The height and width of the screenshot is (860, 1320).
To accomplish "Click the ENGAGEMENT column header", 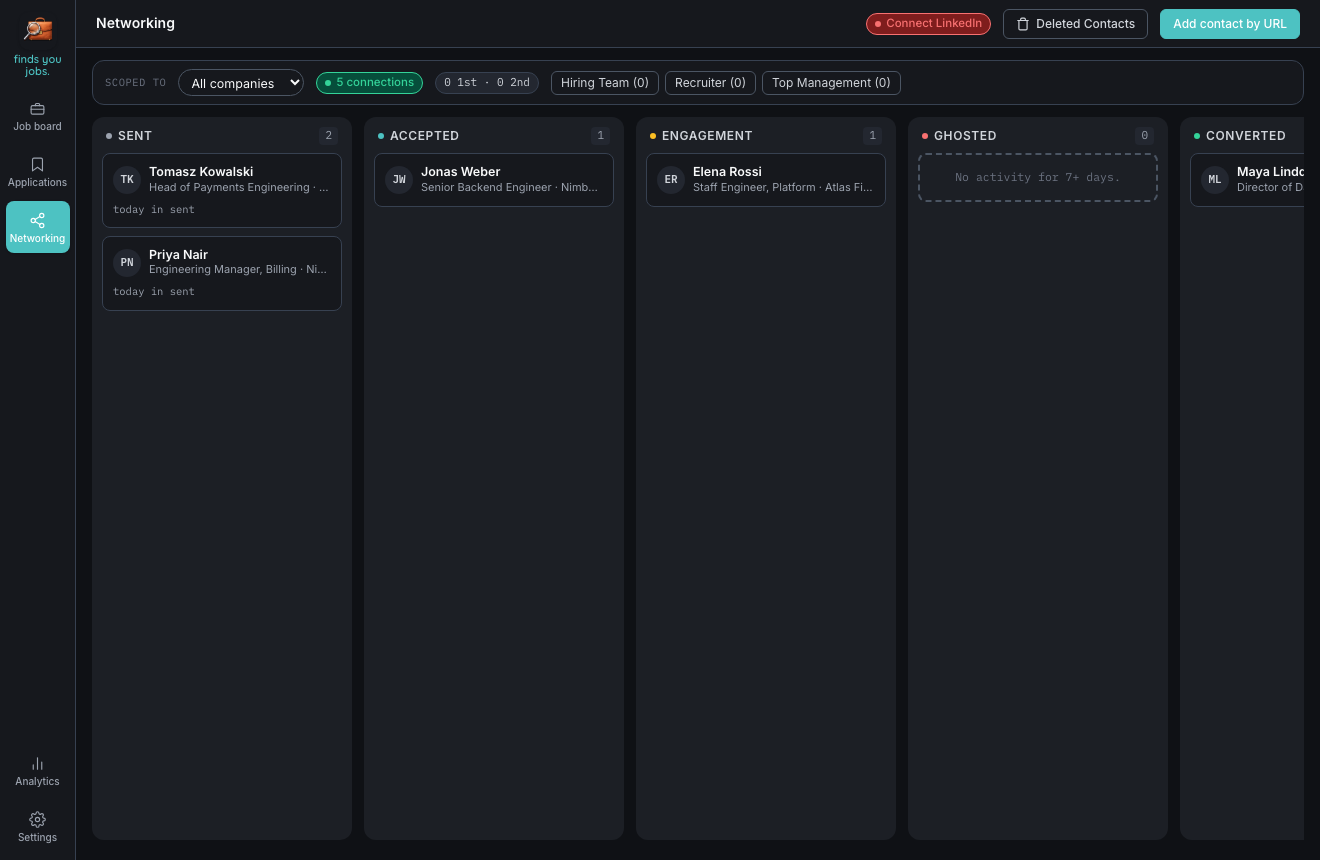I will (x=707, y=136).
